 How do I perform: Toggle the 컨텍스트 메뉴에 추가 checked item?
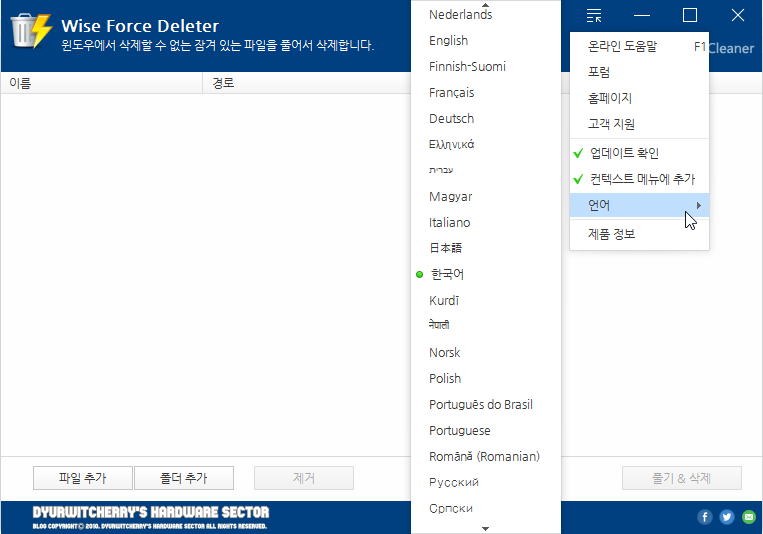[639, 179]
